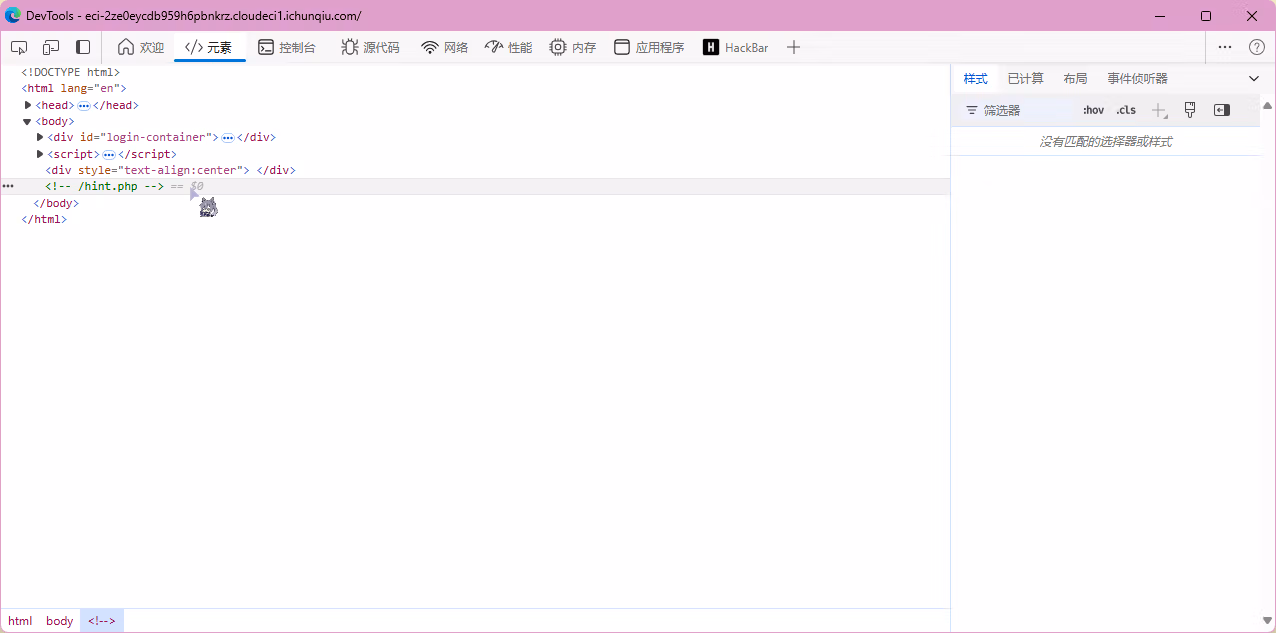Open the 网络 network tab
Screen dimensions: 1276x633
(445, 47)
